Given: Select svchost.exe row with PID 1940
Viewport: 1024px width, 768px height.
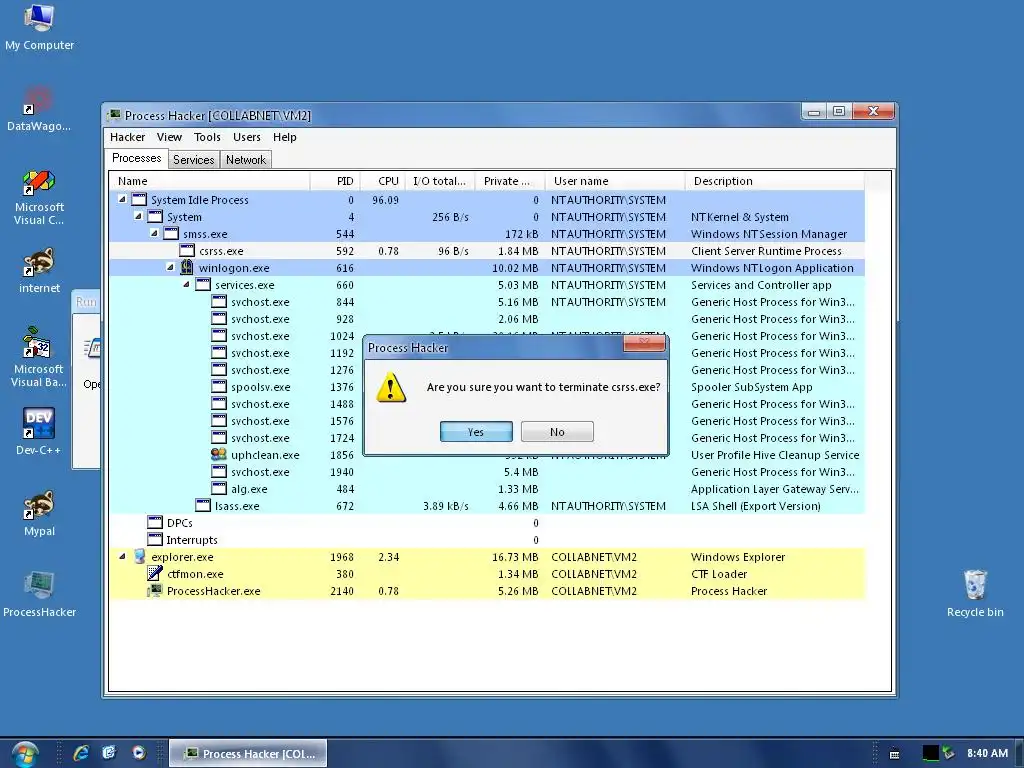Looking at the screenshot, I should (x=487, y=472).
